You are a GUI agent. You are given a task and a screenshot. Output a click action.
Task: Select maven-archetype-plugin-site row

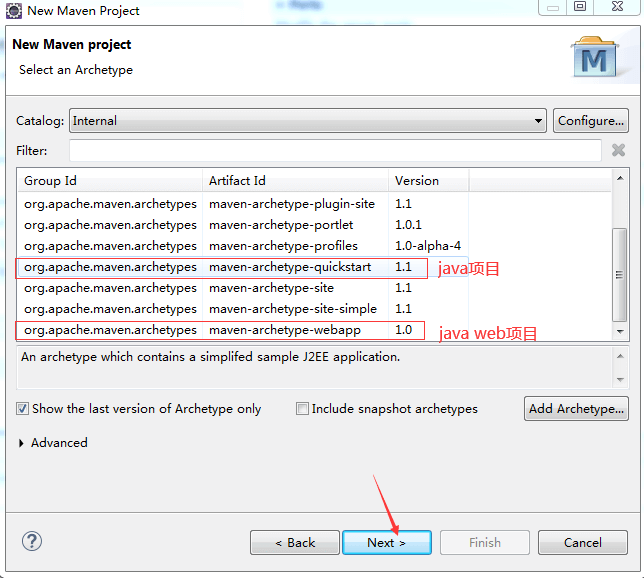pyautogui.click(x=242, y=204)
